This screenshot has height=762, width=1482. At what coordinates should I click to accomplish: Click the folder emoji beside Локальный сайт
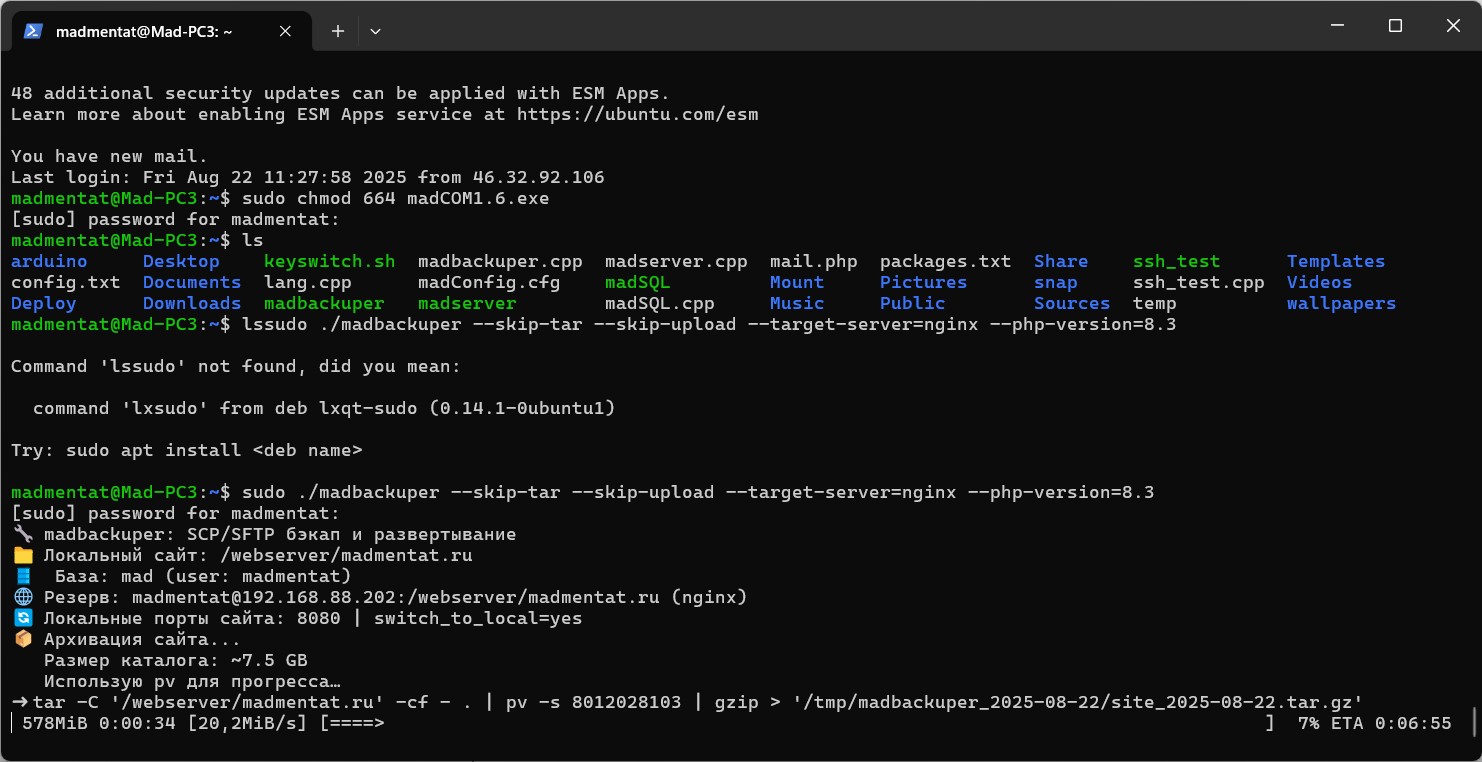click(x=22, y=555)
